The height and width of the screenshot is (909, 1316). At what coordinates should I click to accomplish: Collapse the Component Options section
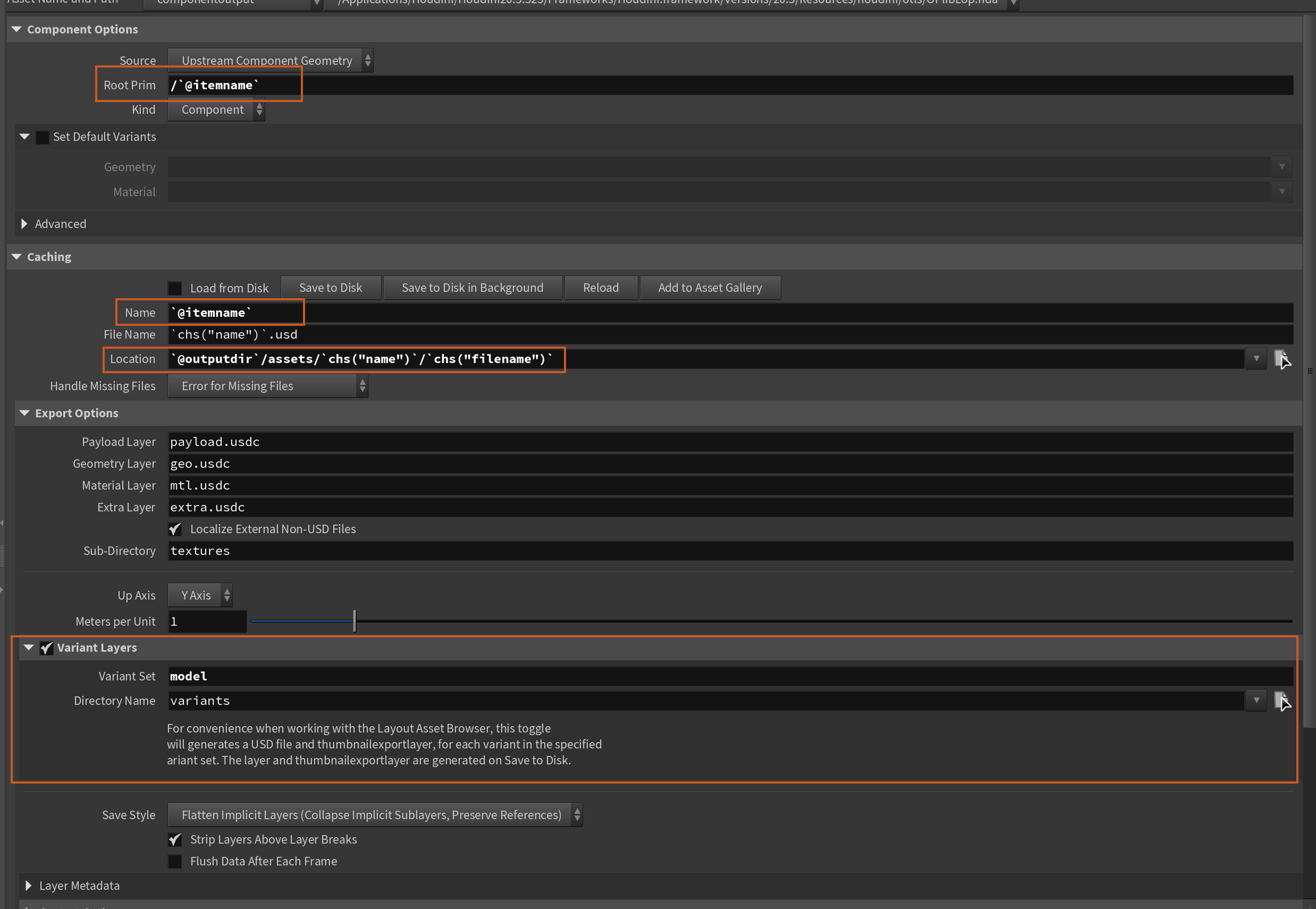(16, 29)
